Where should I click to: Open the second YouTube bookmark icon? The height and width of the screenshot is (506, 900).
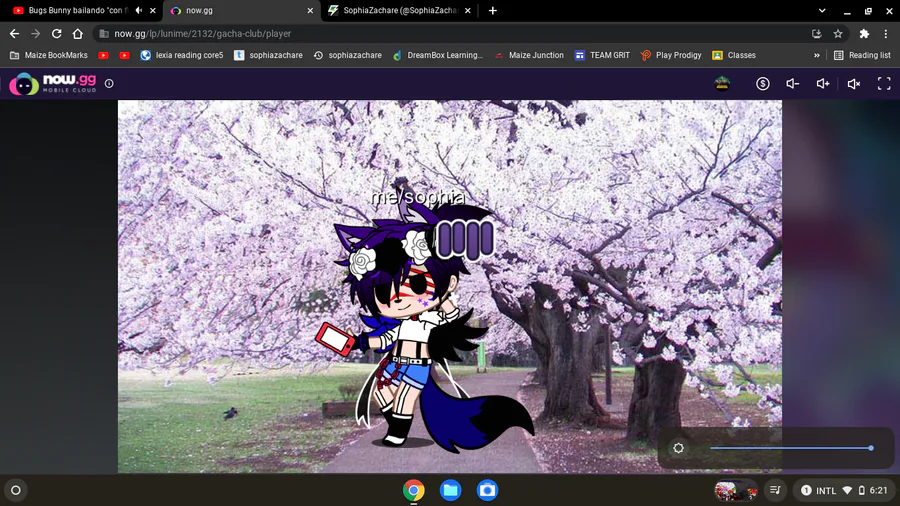[125, 55]
